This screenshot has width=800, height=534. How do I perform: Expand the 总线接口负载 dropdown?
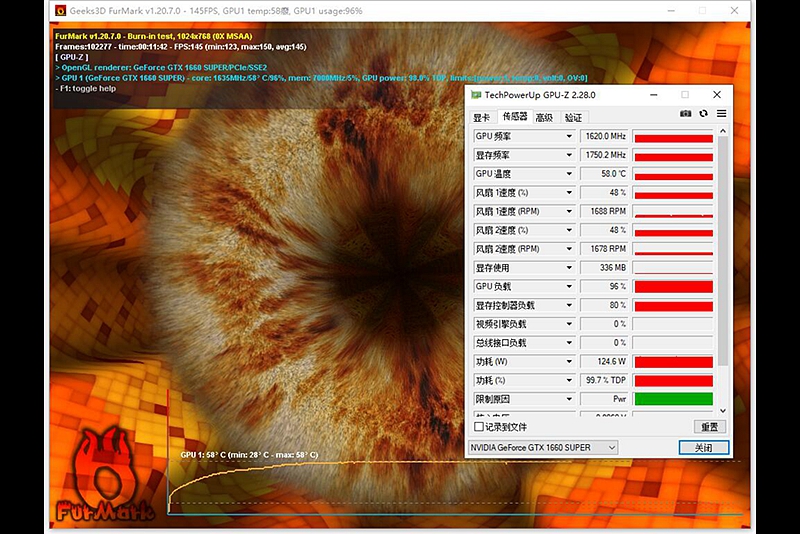tap(569, 343)
